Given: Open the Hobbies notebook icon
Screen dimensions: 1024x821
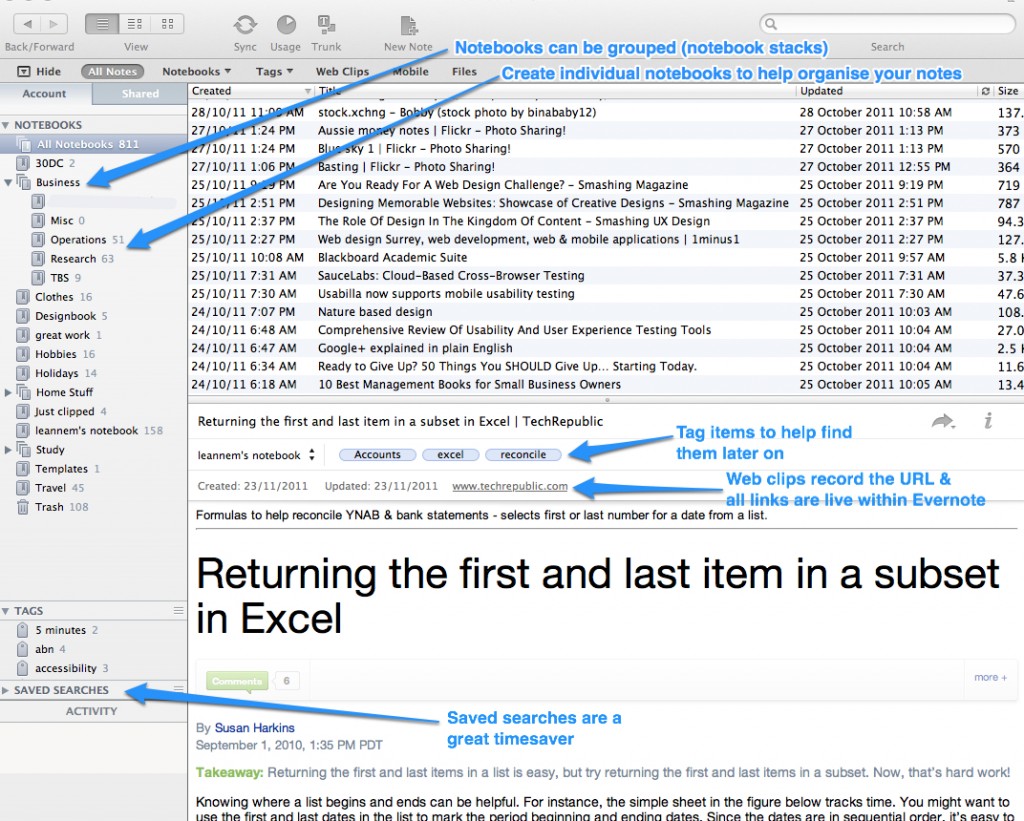Looking at the screenshot, I should [x=23, y=354].
